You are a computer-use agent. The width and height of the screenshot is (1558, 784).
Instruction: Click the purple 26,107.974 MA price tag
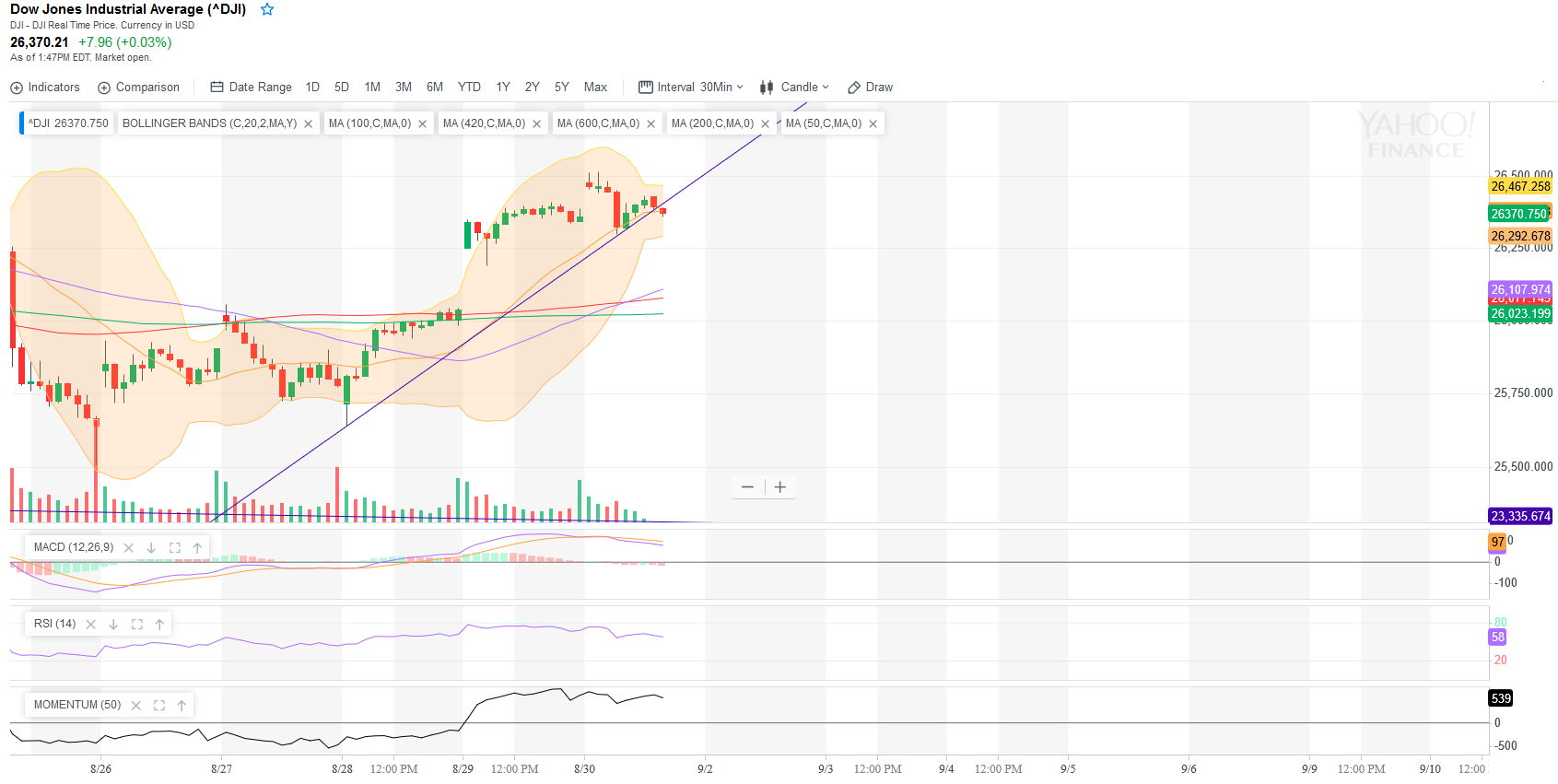pos(1520,289)
